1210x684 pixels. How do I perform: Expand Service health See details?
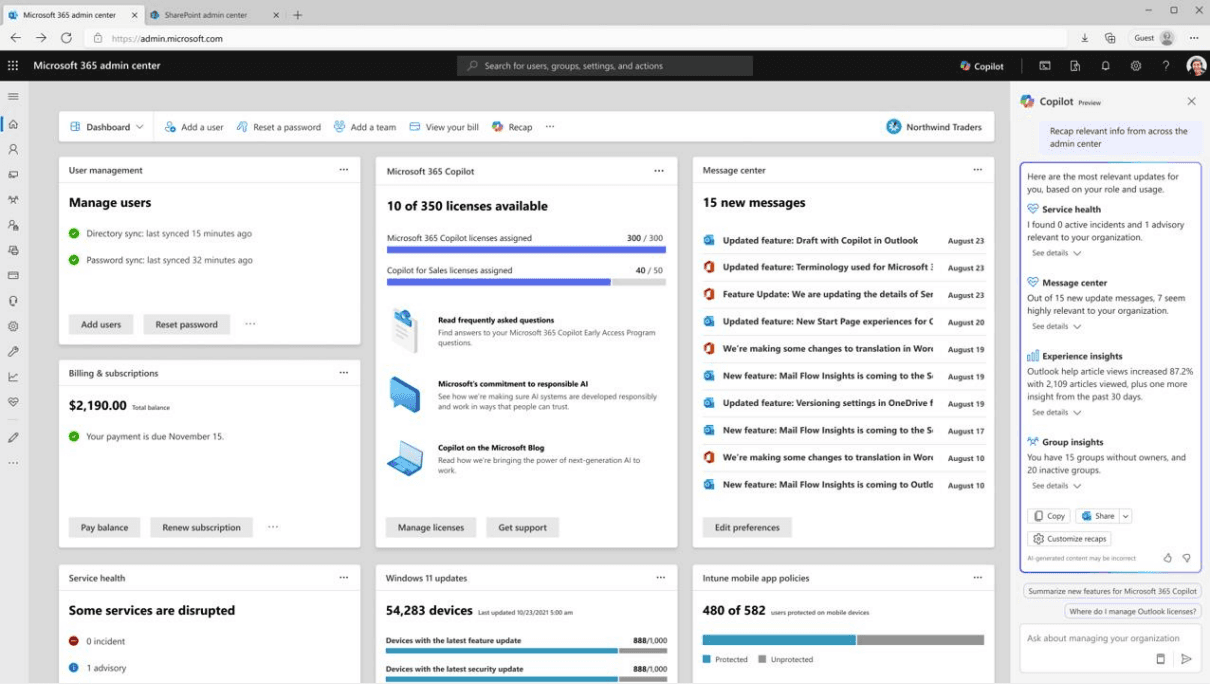(1056, 253)
